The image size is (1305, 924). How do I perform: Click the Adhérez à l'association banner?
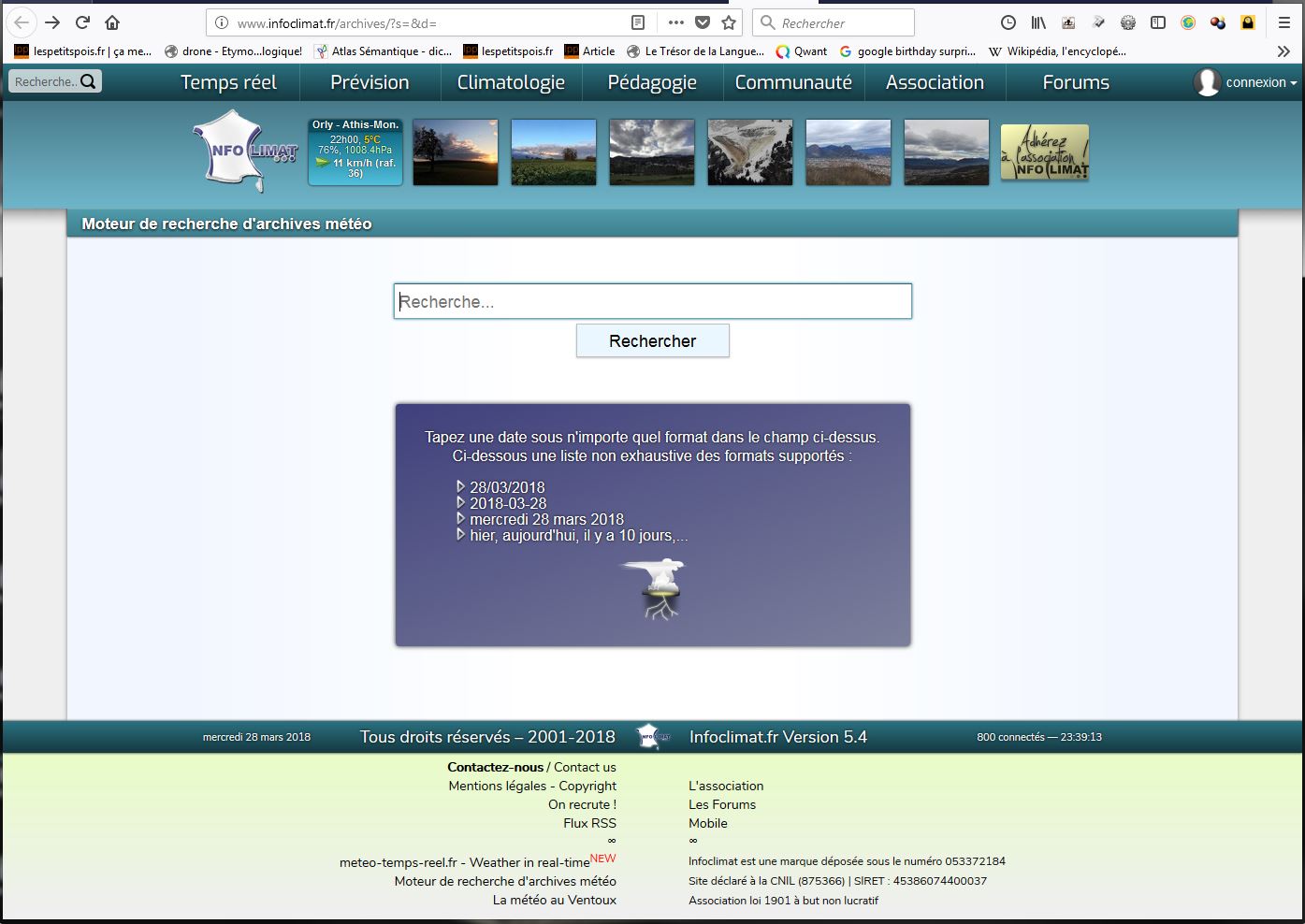[1045, 152]
